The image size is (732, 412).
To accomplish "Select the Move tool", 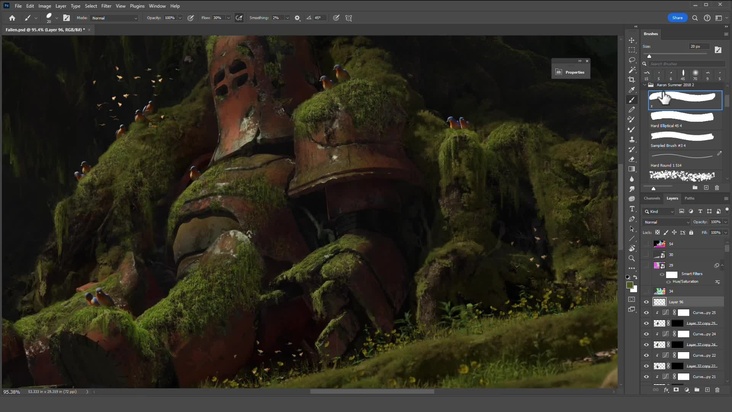I will [x=632, y=40].
